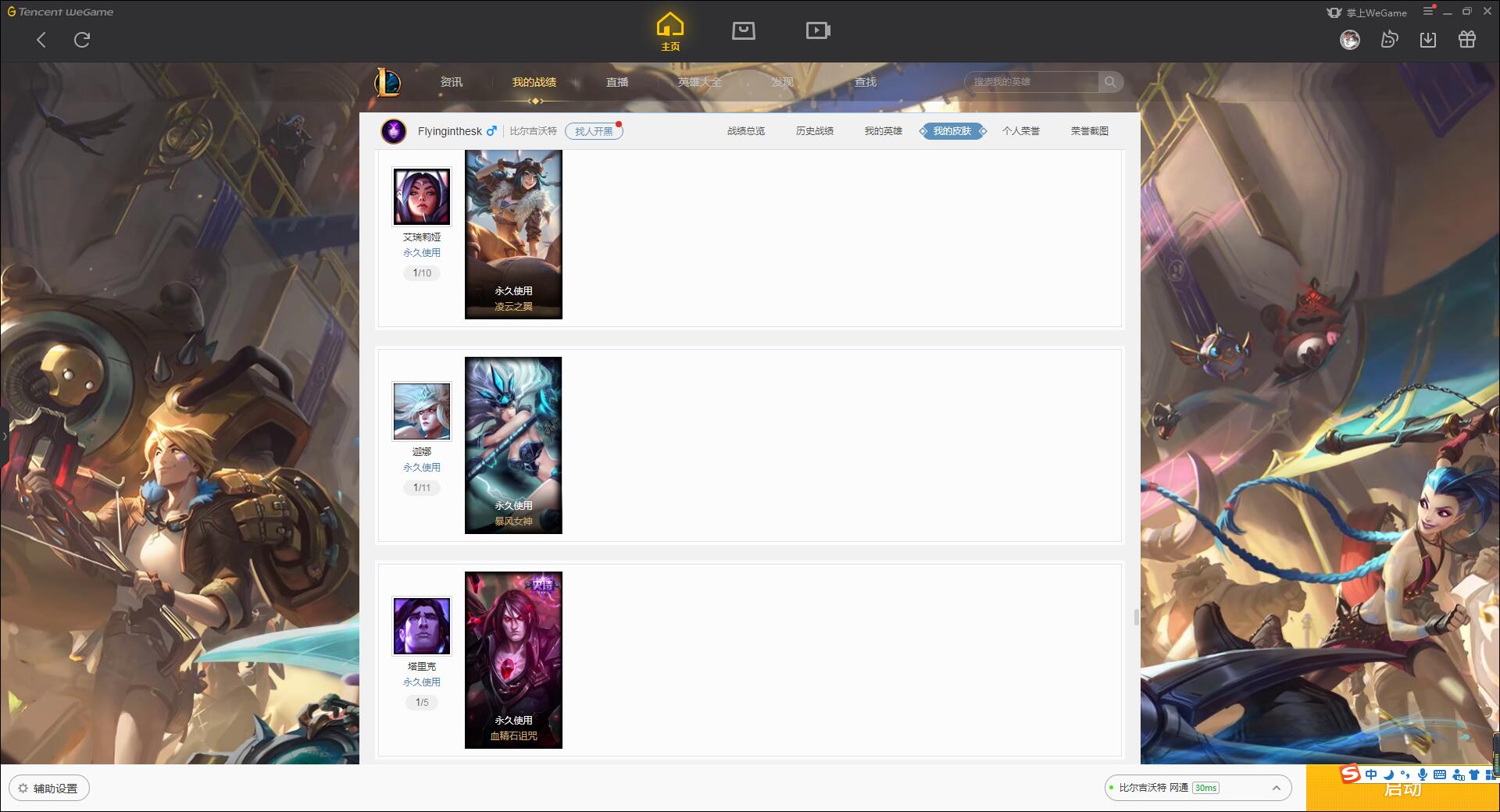Focus the 搜索我的英雄 search field
Image resolution: width=1500 pixels, height=812 pixels.
point(1031,82)
